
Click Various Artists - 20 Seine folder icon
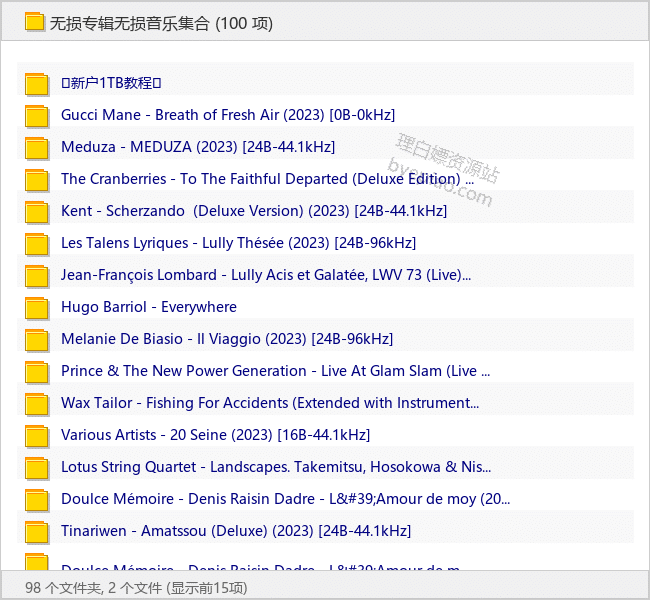tap(37, 436)
